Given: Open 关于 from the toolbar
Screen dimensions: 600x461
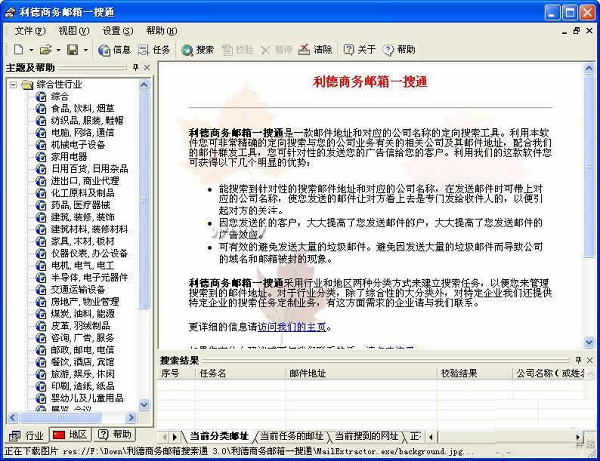Looking at the screenshot, I should [x=359, y=50].
